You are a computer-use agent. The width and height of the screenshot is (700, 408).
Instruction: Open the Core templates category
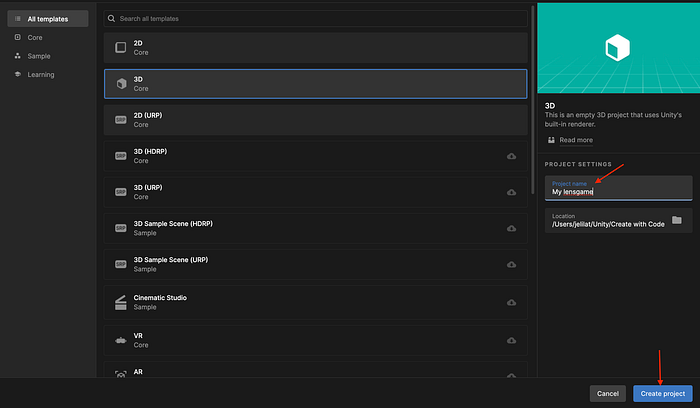point(35,37)
